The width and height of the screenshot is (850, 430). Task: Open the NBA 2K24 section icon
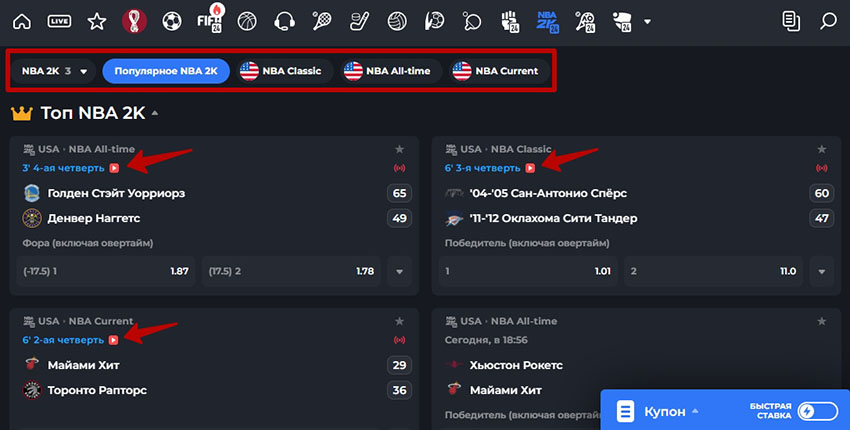click(x=548, y=22)
